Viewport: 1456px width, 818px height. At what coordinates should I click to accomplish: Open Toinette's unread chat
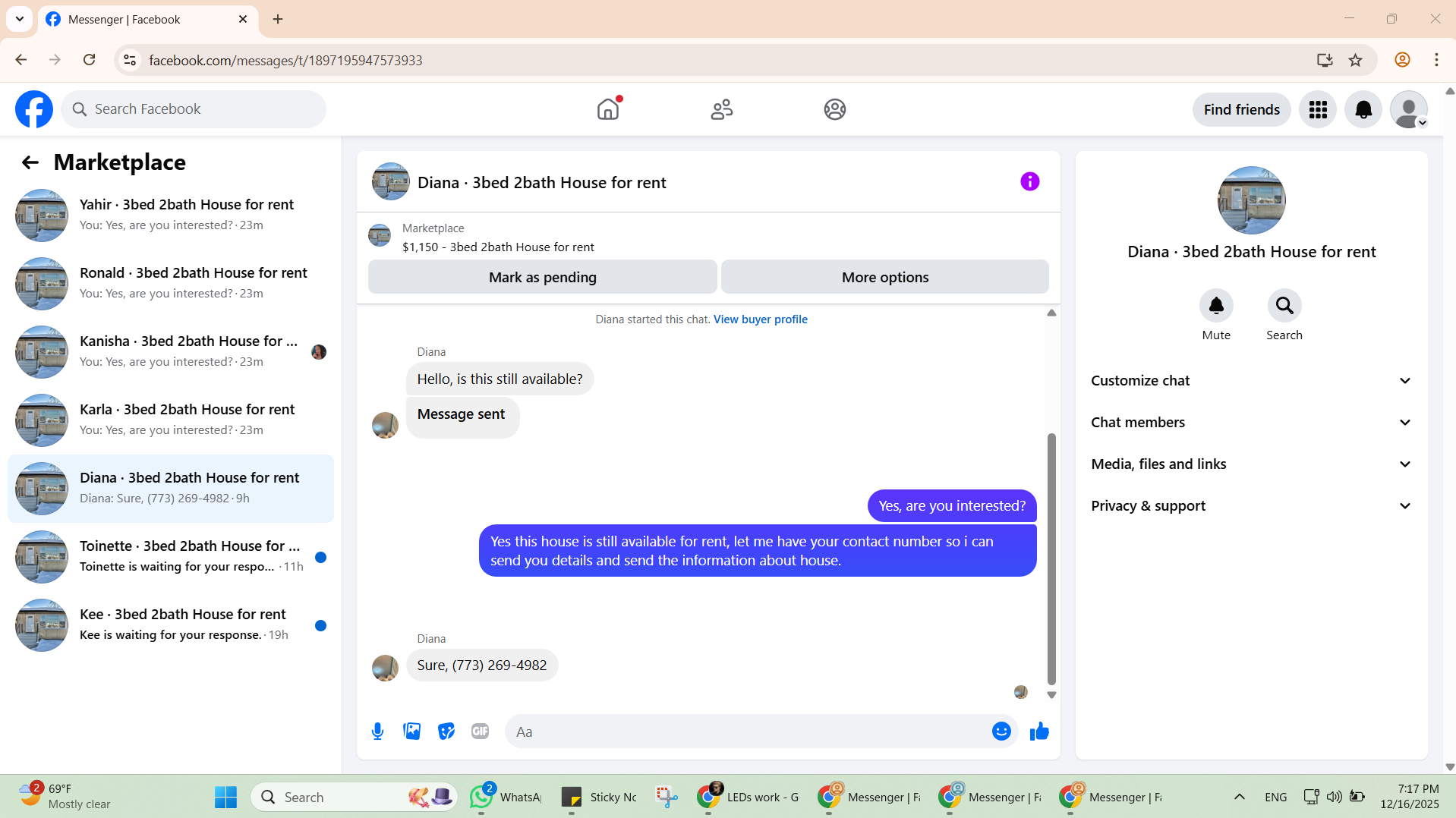coord(171,557)
